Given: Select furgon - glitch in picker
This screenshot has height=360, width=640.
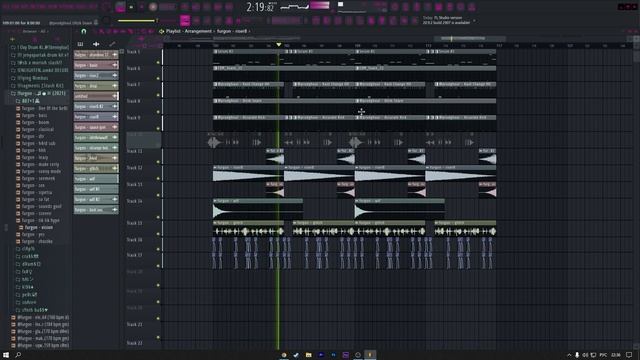Looking at the screenshot, I should click(x=96, y=168).
